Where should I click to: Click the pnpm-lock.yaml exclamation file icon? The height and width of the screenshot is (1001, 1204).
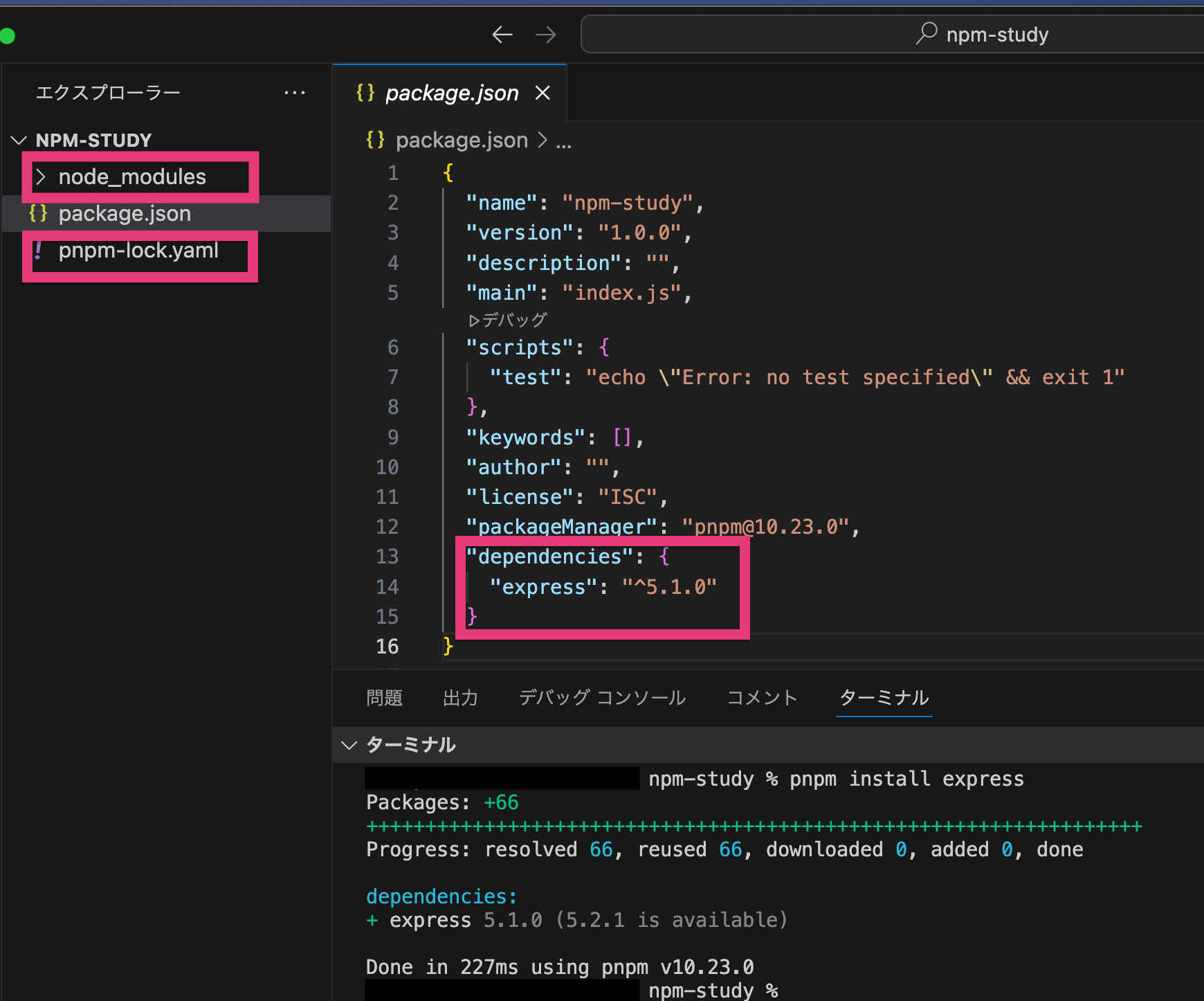tap(39, 251)
